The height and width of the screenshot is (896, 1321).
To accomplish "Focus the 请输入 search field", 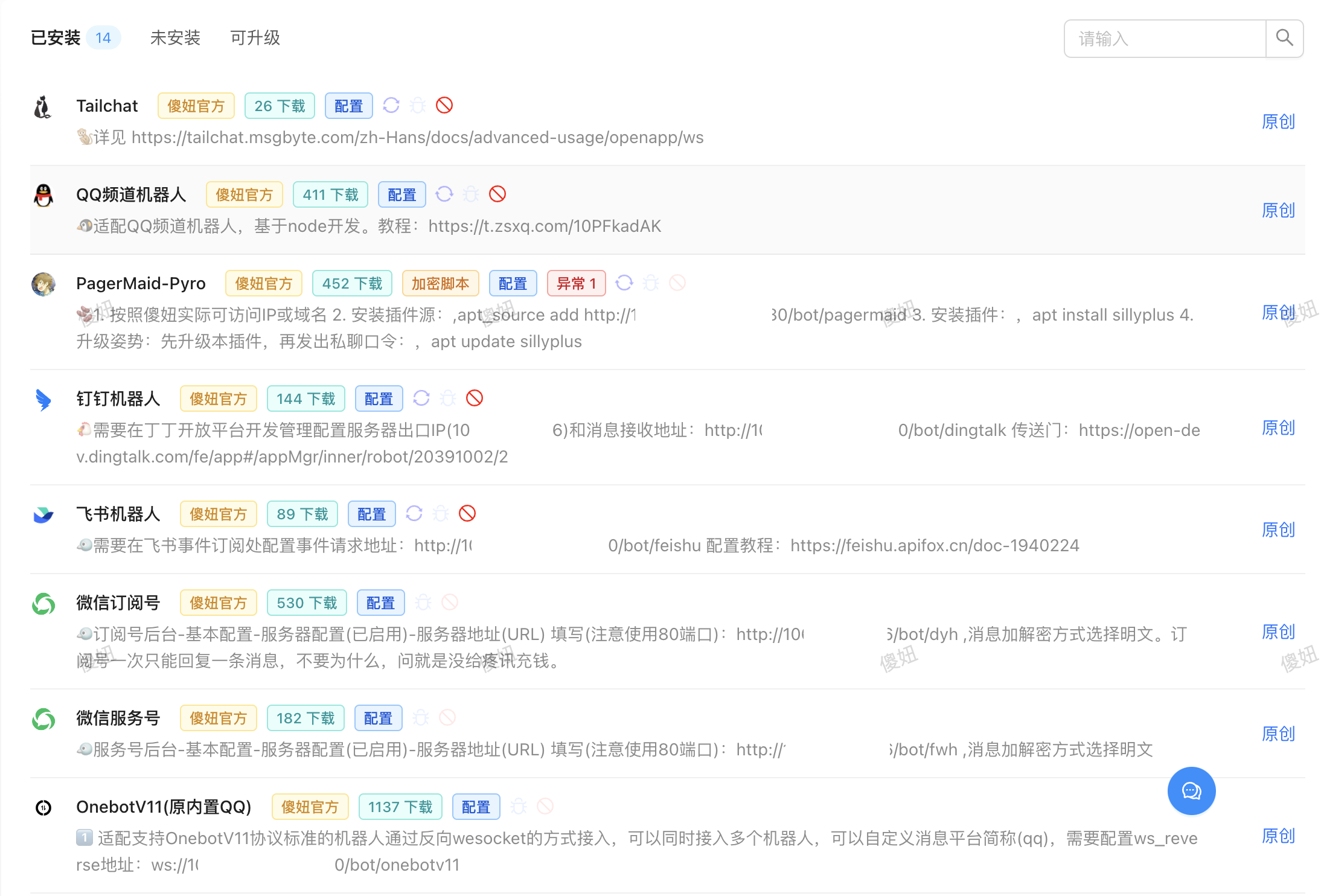I will point(1165,39).
